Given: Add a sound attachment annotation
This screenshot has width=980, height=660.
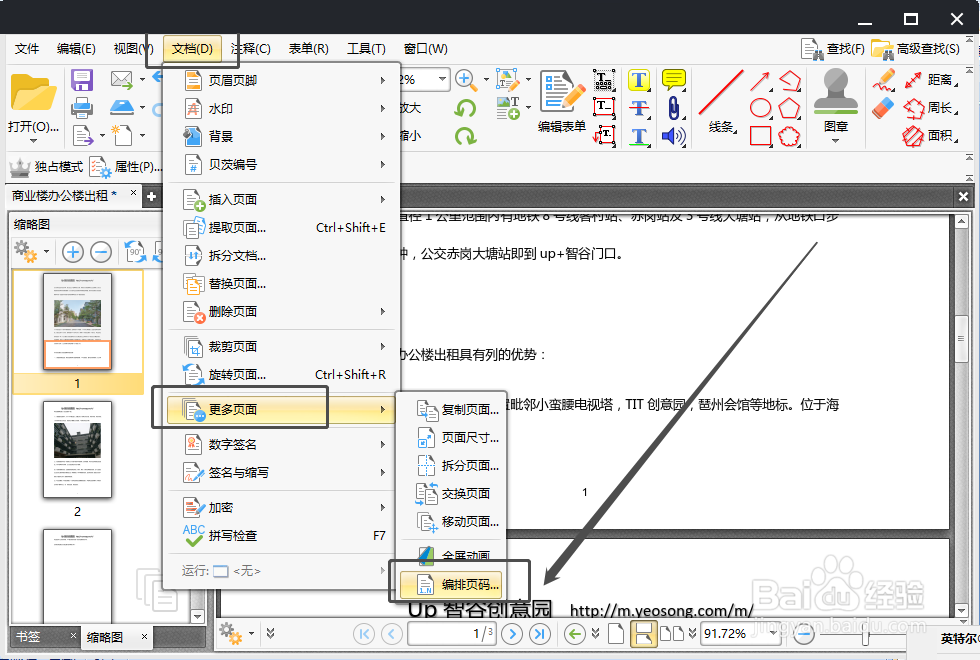Looking at the screenshot, I should (672, 135).
